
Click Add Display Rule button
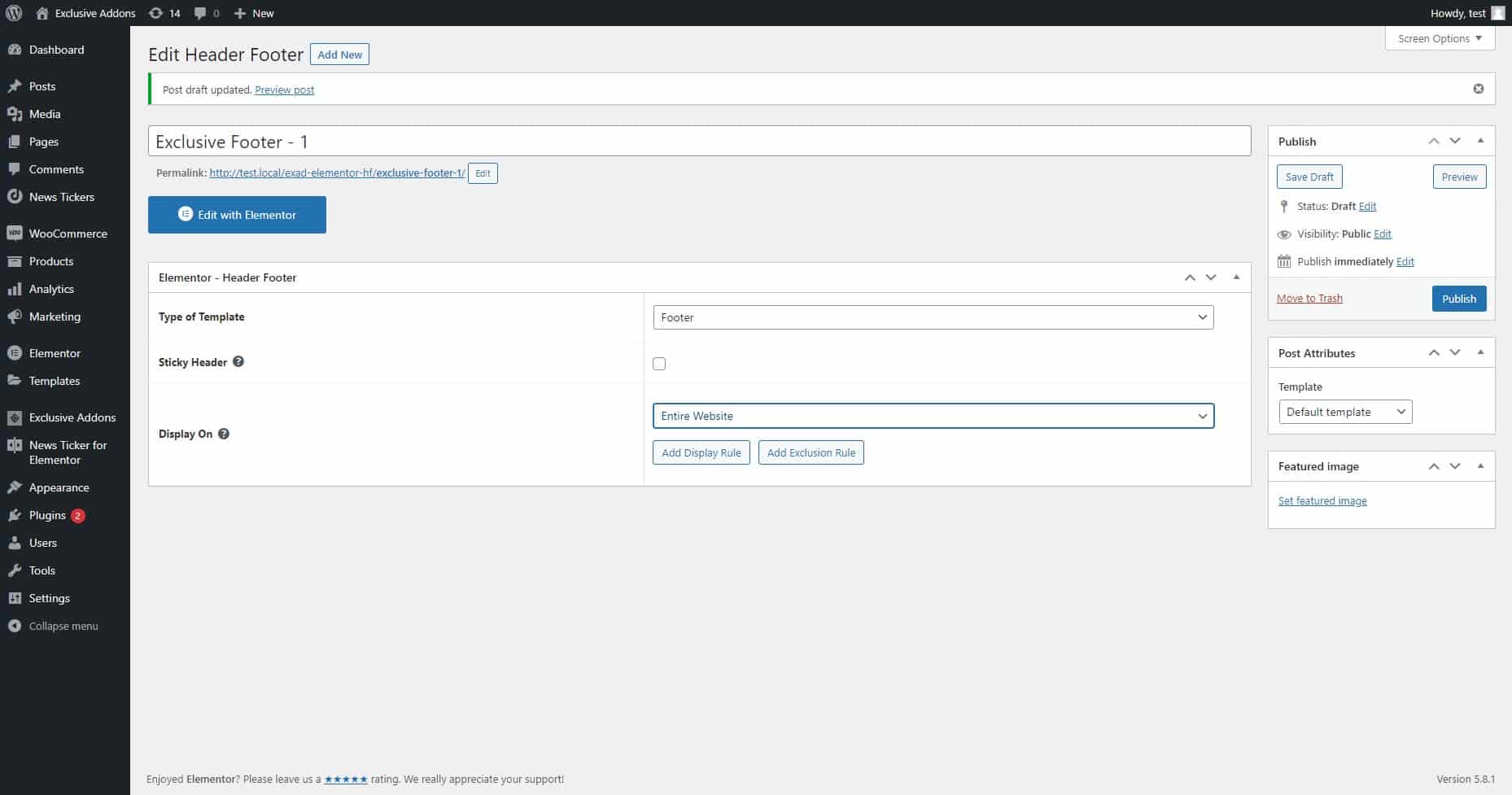point(701,452)
